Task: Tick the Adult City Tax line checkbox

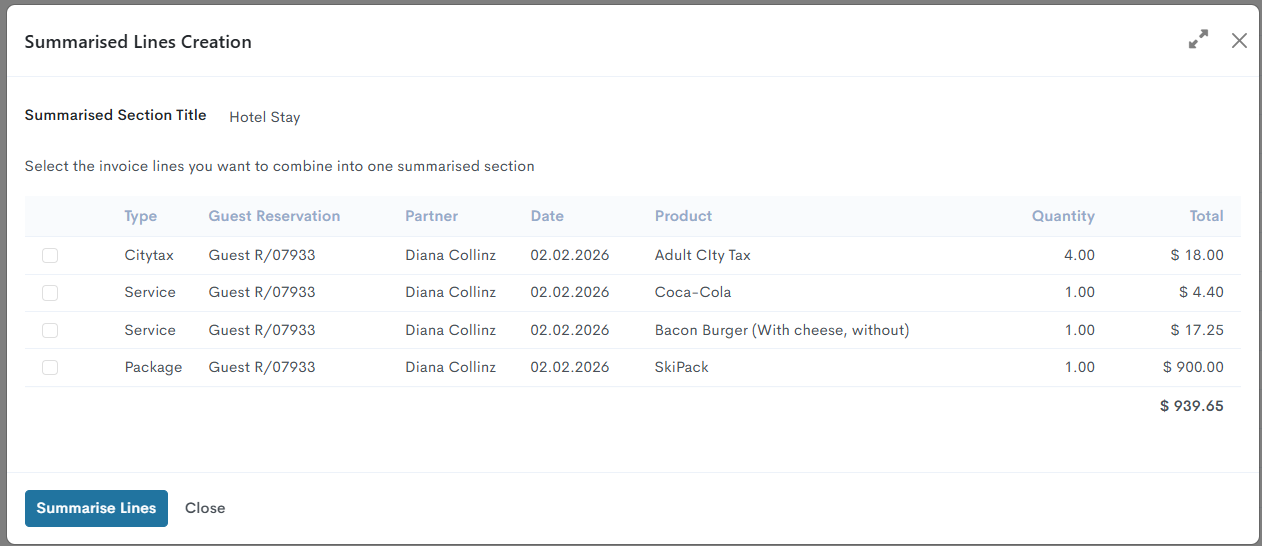Action: 50,255
